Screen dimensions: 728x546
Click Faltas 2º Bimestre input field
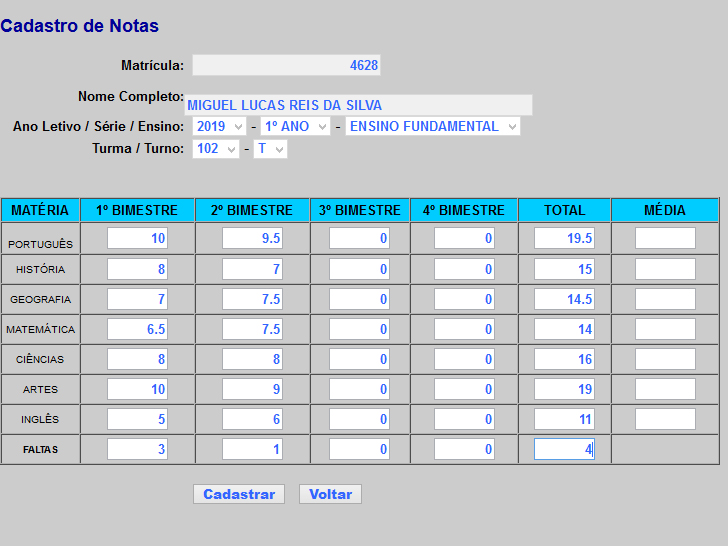pyautogui.click(x=252, y=449)
